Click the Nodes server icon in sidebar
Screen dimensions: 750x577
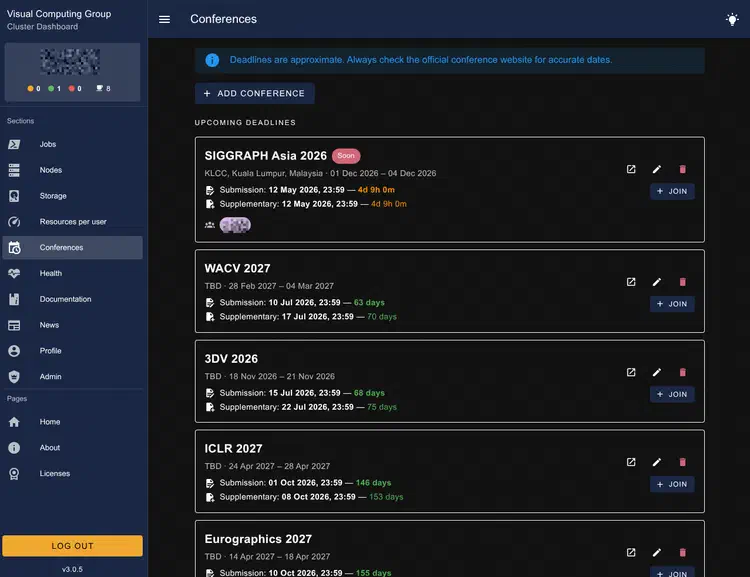coord(14,170)
